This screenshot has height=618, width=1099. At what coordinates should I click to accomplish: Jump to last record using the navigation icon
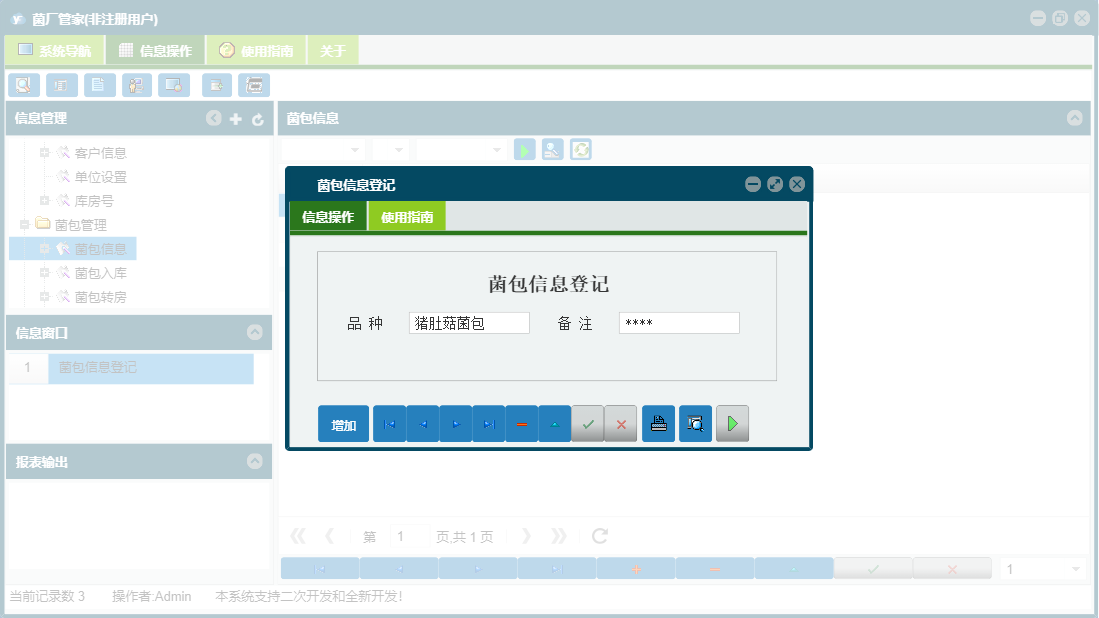pos(488,423)
